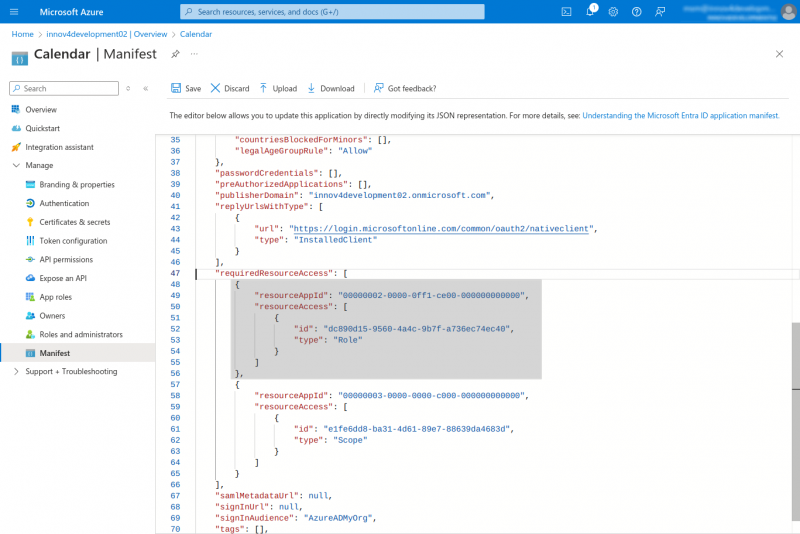Image resolution: width=800 pixels, height=534 pixels.
Task: Open API permissions
Action: click(66, 260)
